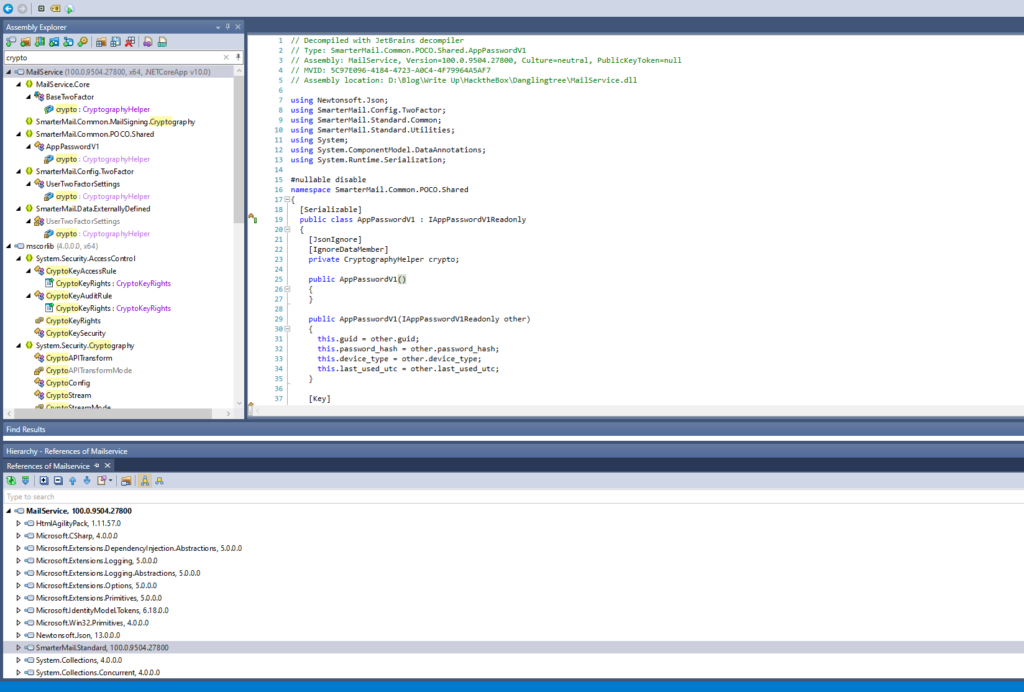Select CryptoStream in the assembly tree

tap(68, 395)
